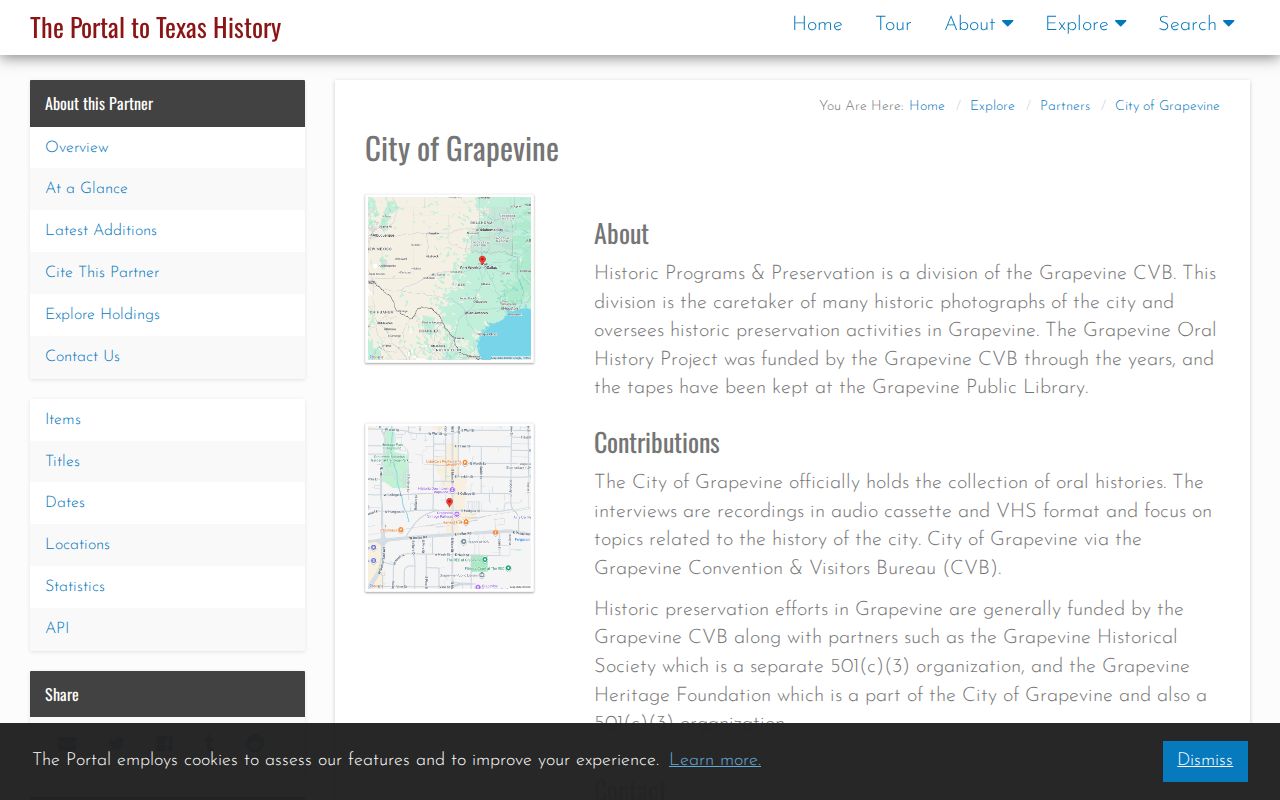
Task: Open the API link
Action: 167,628
